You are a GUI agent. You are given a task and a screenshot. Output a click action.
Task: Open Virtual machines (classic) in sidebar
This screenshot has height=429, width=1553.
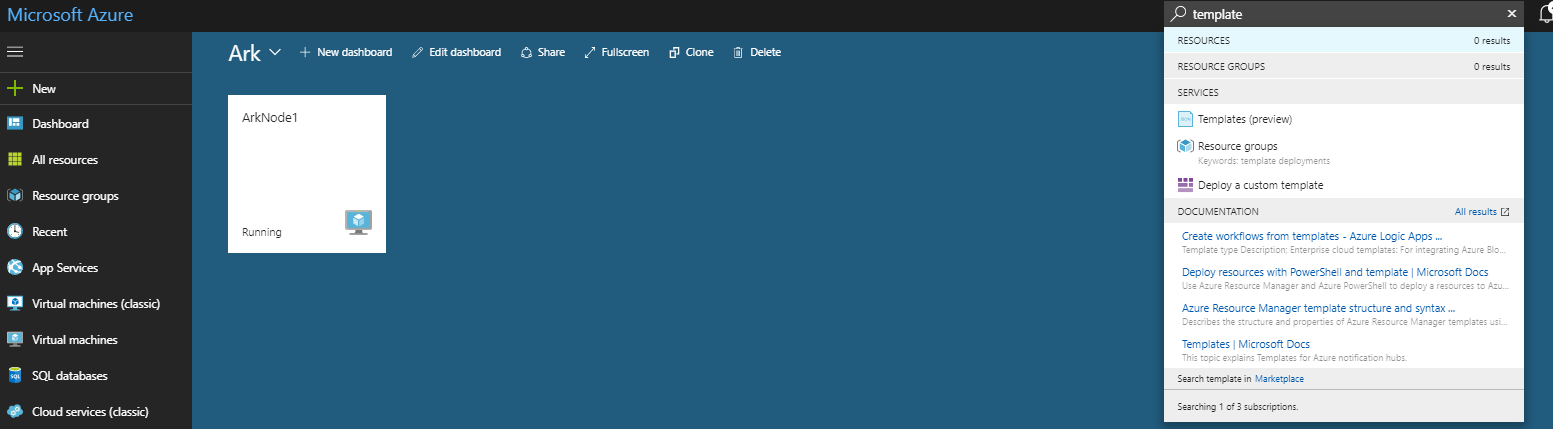[x=95, y=303]
